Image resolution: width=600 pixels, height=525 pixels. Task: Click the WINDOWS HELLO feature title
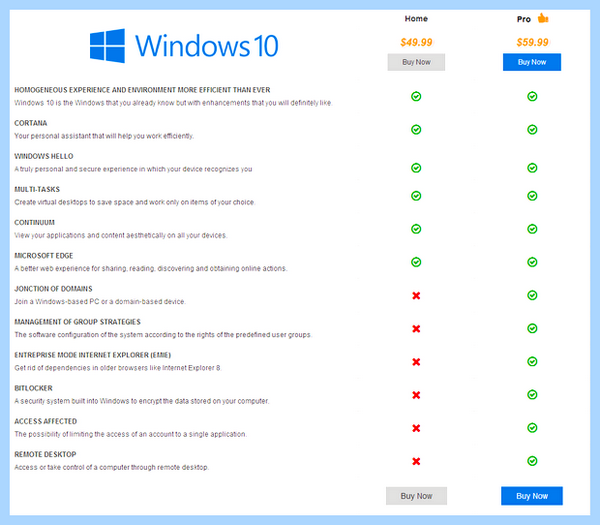click(44, 156)
